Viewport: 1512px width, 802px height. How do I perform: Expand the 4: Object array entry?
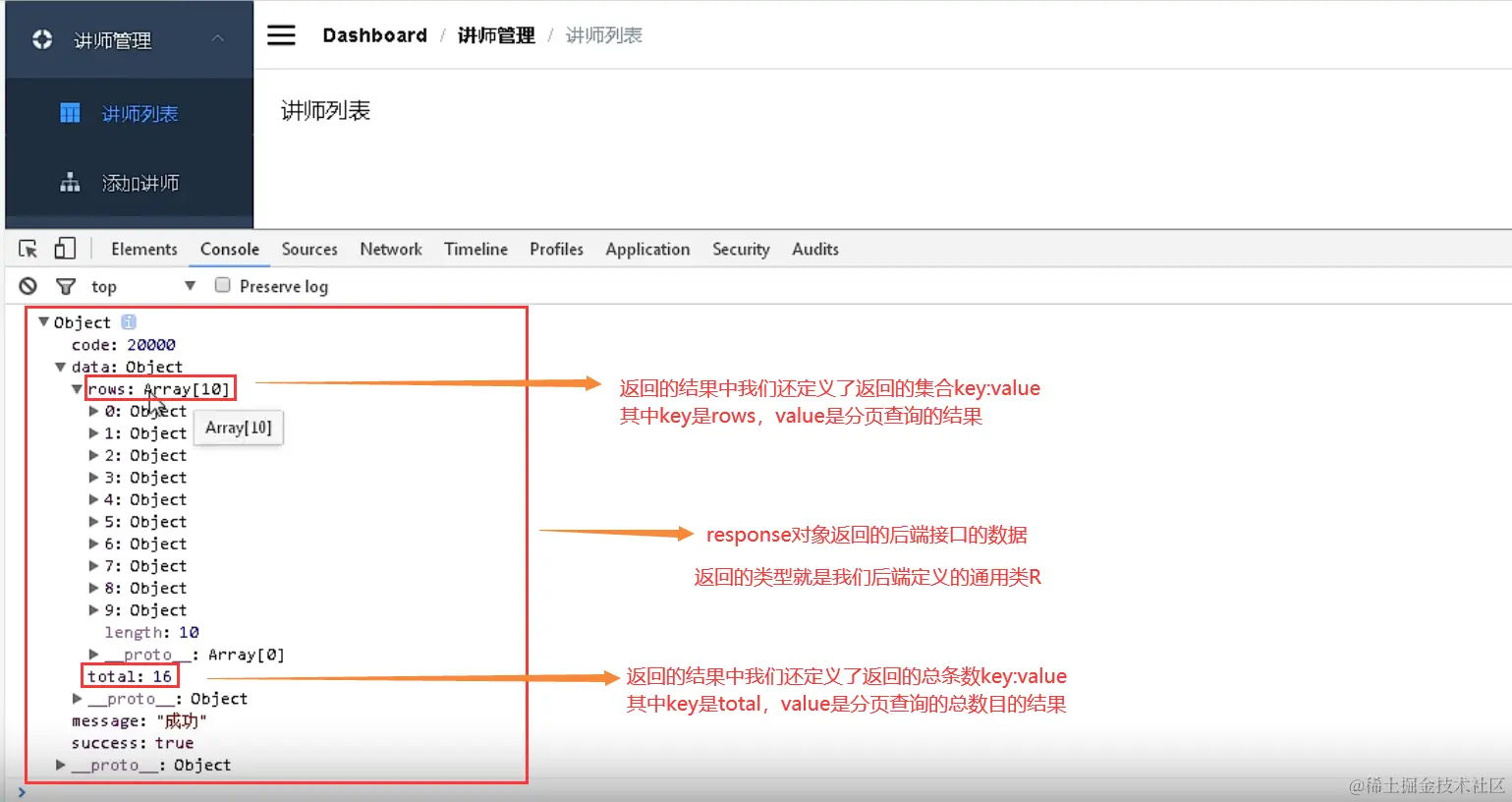click(x=94, y=499)
